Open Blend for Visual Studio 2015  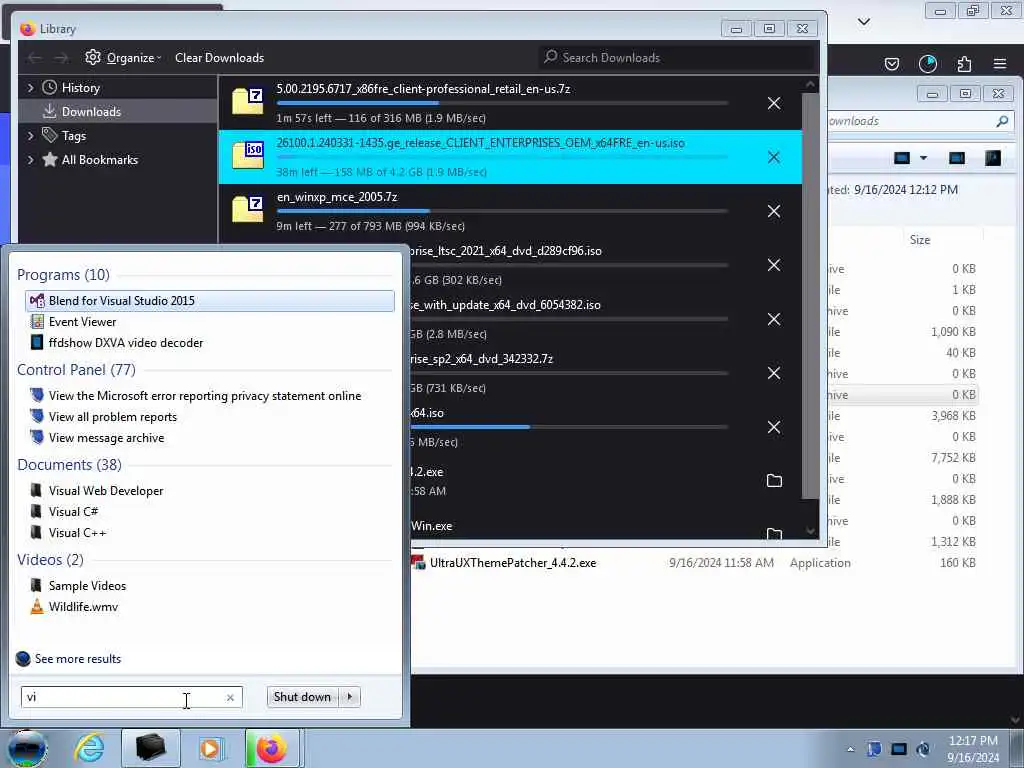click(210, 300)
